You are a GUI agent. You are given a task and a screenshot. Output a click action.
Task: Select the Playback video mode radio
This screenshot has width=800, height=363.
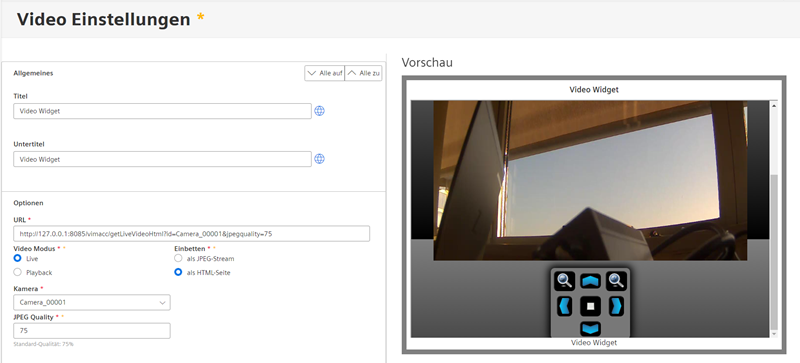click(18, 272)
